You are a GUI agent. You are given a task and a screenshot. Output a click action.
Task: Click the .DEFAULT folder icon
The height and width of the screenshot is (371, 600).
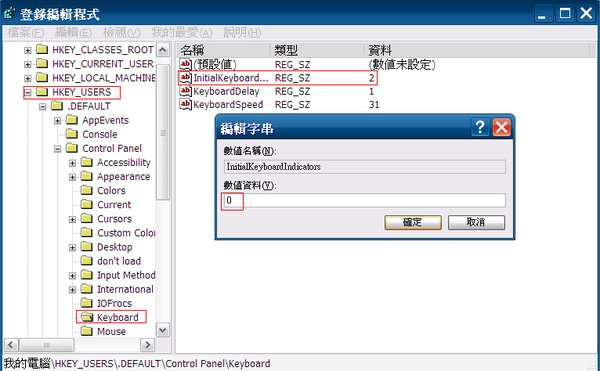57,106
